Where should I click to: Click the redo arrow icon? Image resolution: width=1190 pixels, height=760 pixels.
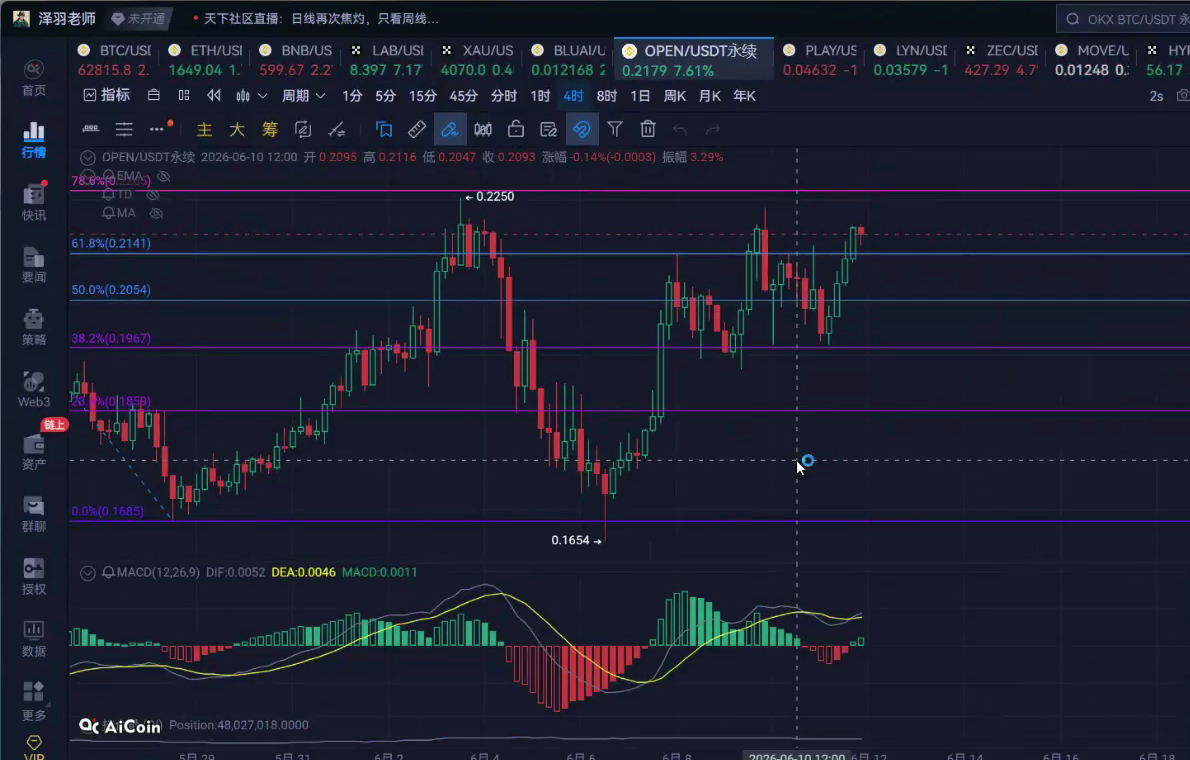(713, 131)
